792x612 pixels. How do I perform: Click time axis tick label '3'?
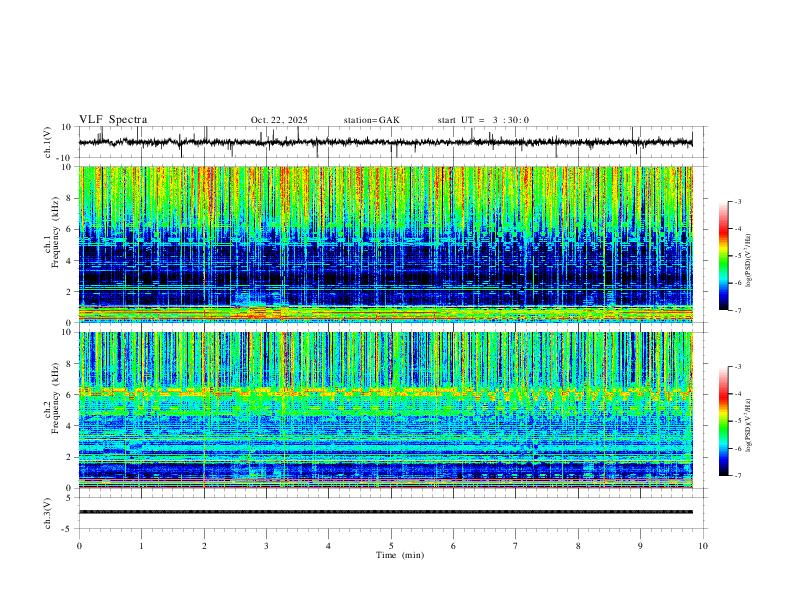266,546
